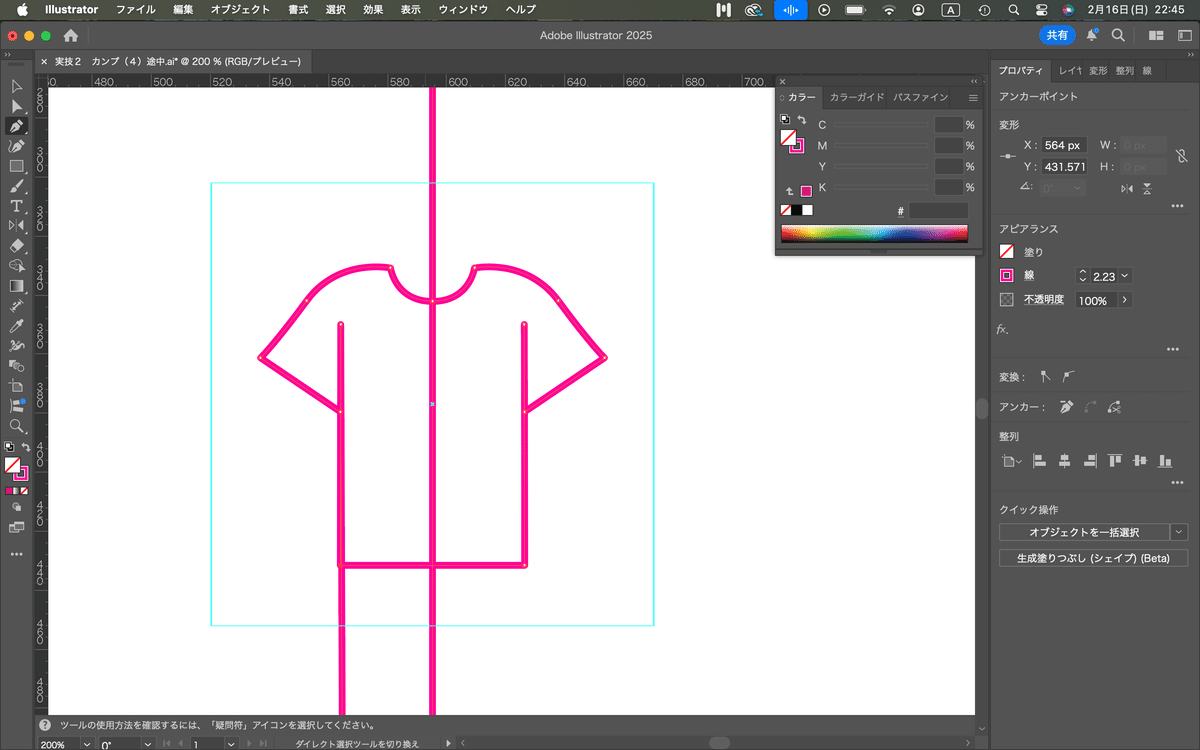Activate the Zoom tool magnifier

(17, 426)
